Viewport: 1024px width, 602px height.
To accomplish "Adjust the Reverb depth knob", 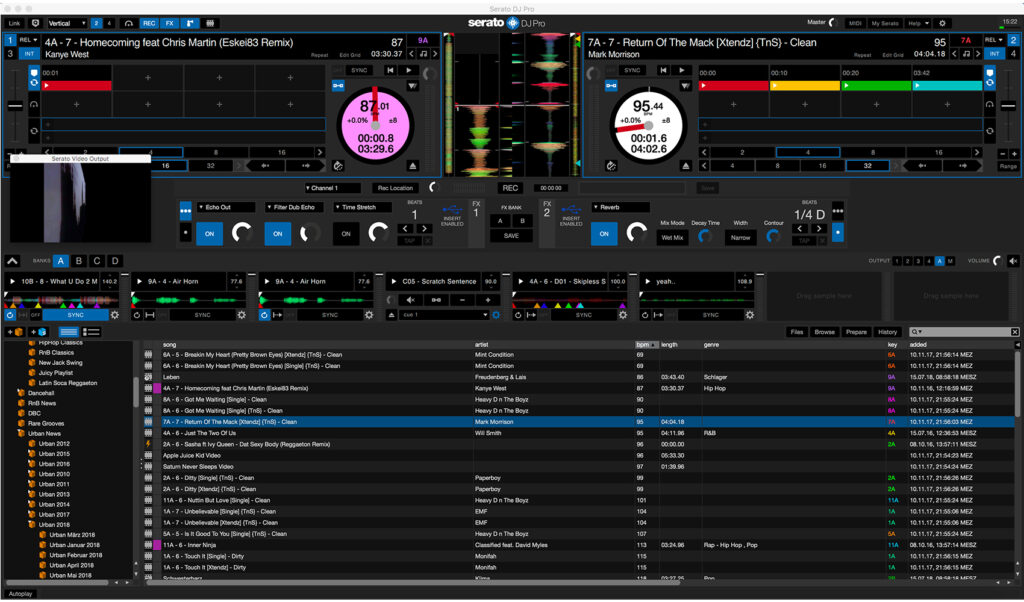I will point(636,232).
